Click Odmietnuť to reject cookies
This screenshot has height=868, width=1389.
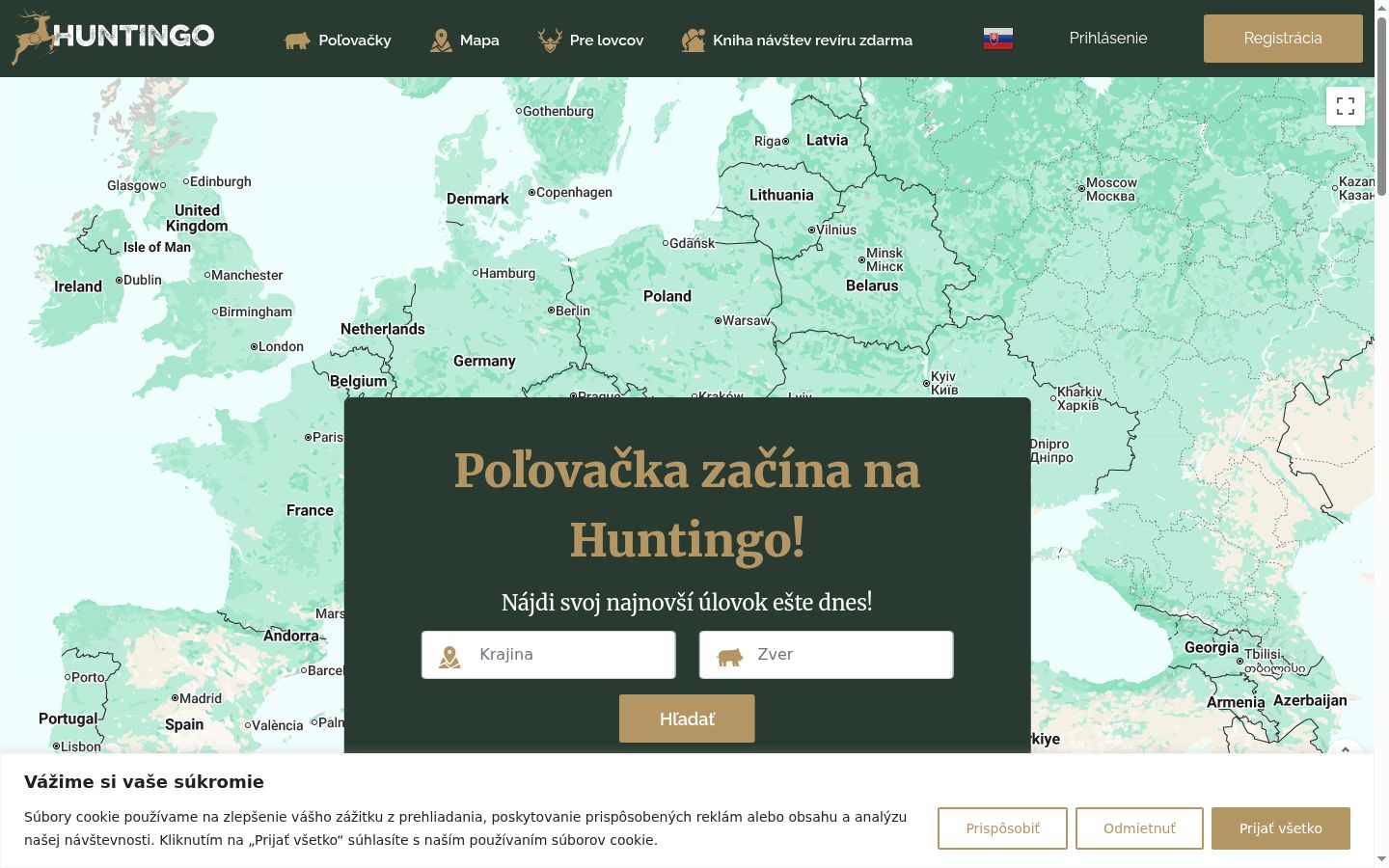[x=1139, y=828]
